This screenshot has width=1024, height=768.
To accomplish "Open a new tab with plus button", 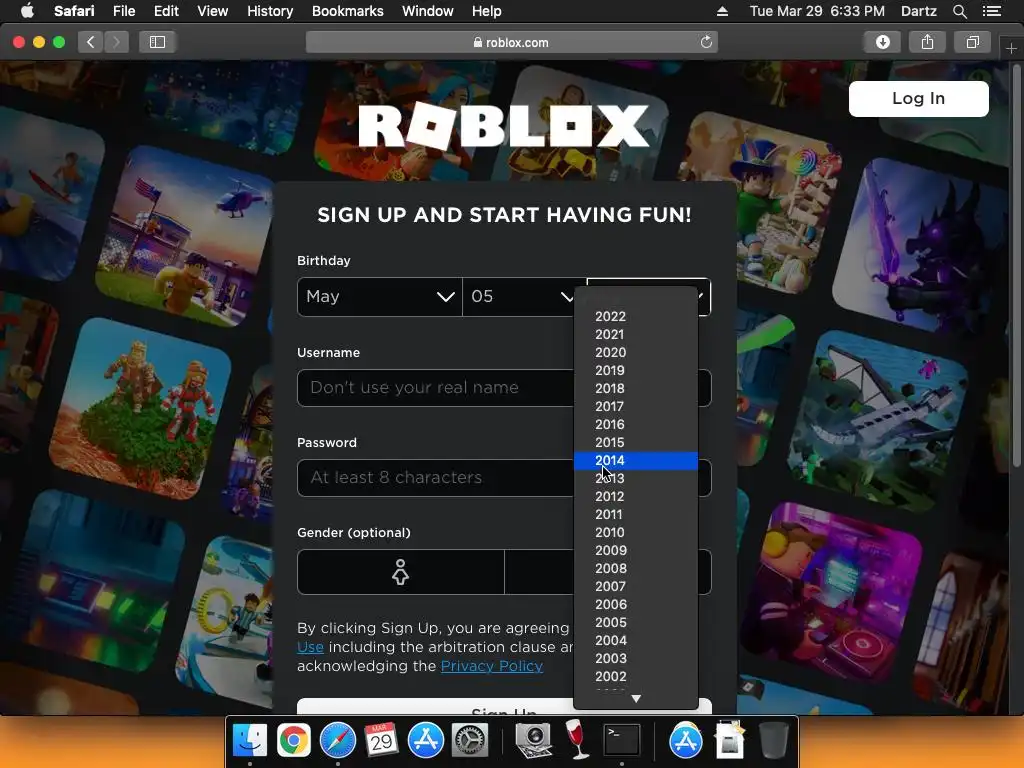I will (x=1011, y=48).
